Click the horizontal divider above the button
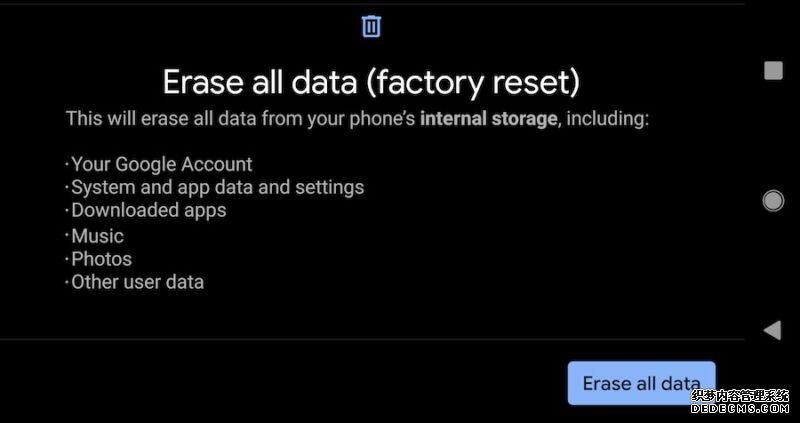Viewport: 800px width, 423px height. point(371,339)
